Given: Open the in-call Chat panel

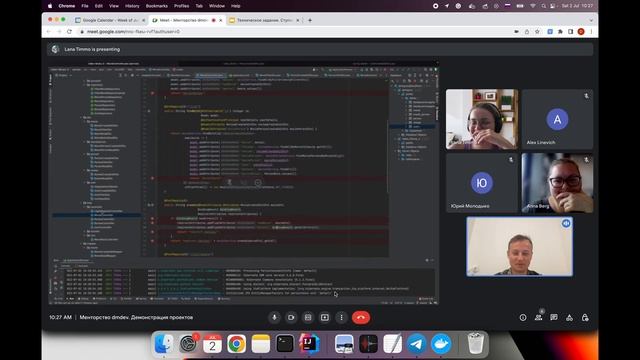Looking at the screenshot, I should point(554,318).
